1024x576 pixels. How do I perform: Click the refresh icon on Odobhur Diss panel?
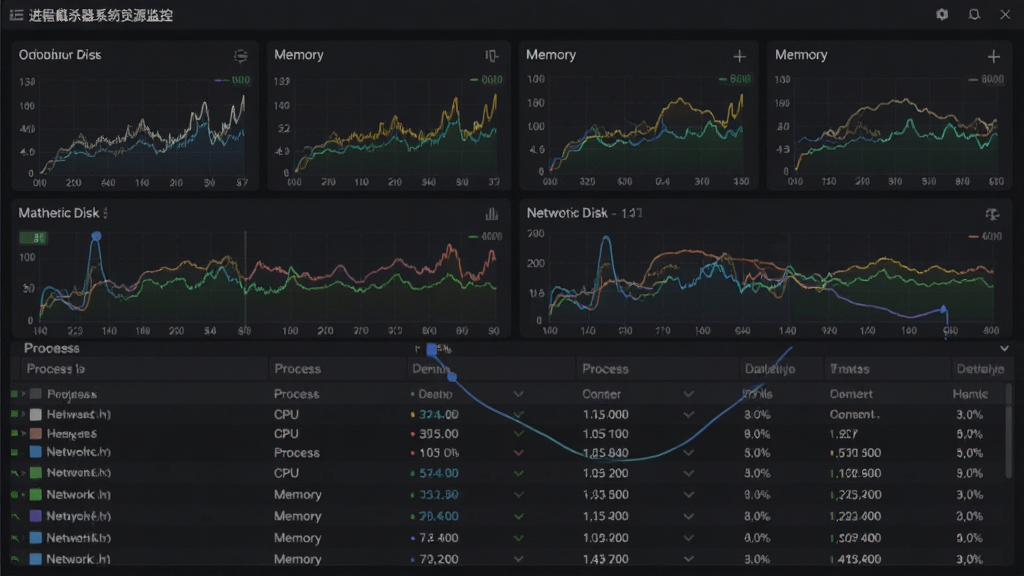pyautogui.click(x=241, y=56)
